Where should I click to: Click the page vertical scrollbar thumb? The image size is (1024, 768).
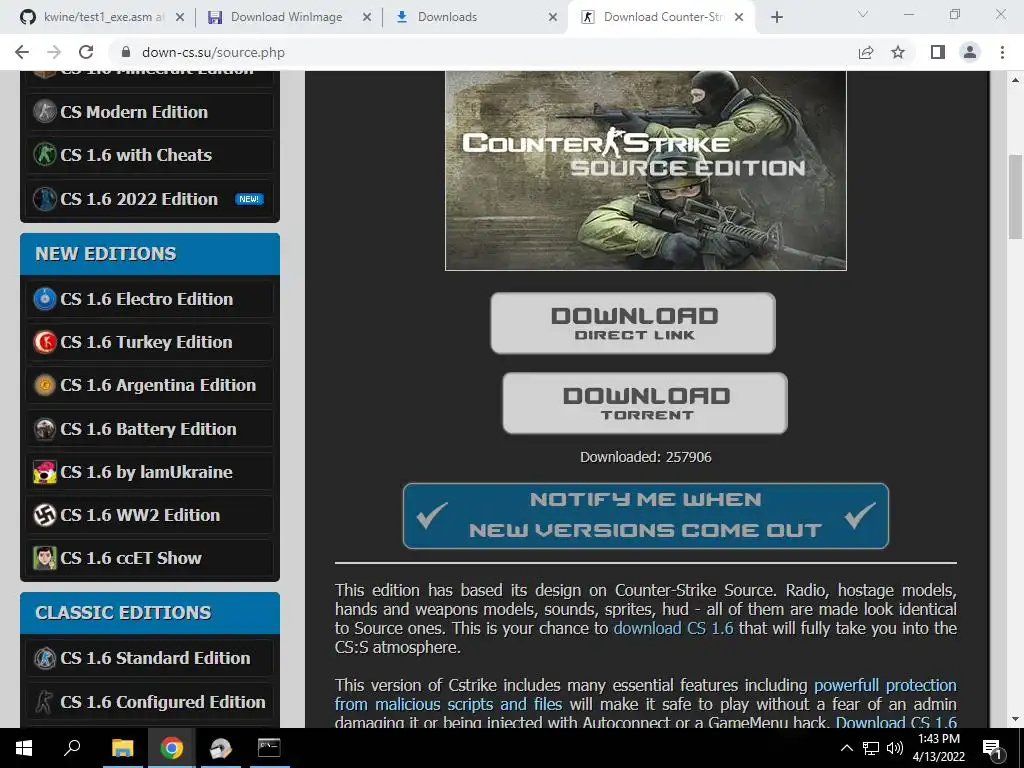1015,196
